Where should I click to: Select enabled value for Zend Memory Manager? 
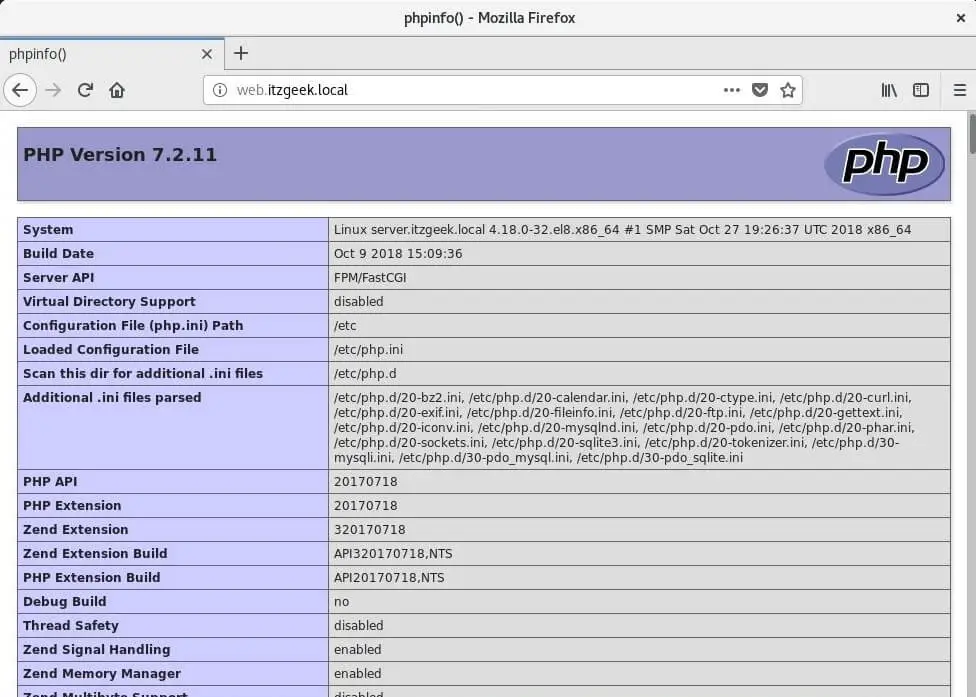pos(357,673)
